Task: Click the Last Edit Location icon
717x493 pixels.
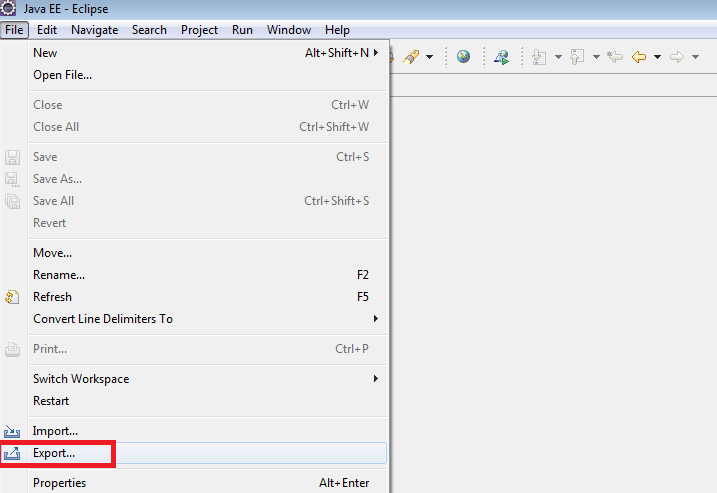Action: pyautogui.click(x=615, y=57)
